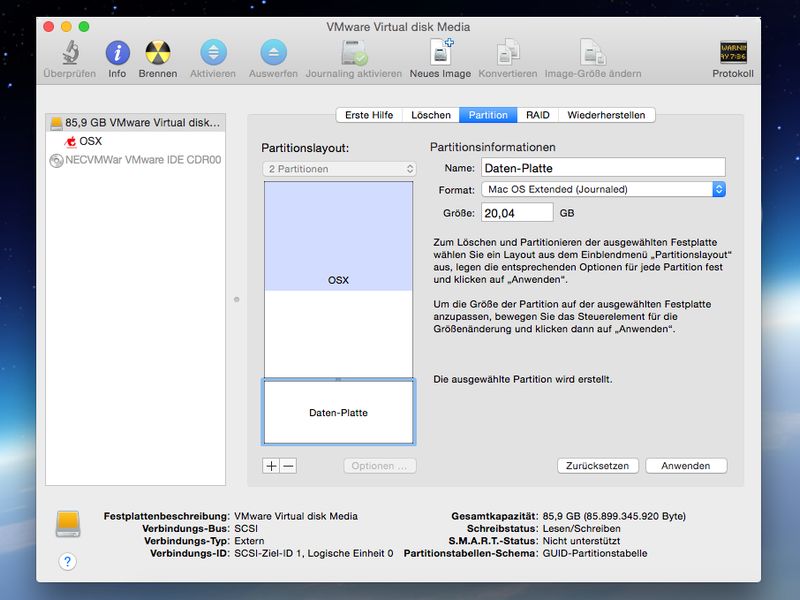The image size is (800, 600).
Task: Click the Verbindungs-Typ value Extern
Action: point(249,541)
